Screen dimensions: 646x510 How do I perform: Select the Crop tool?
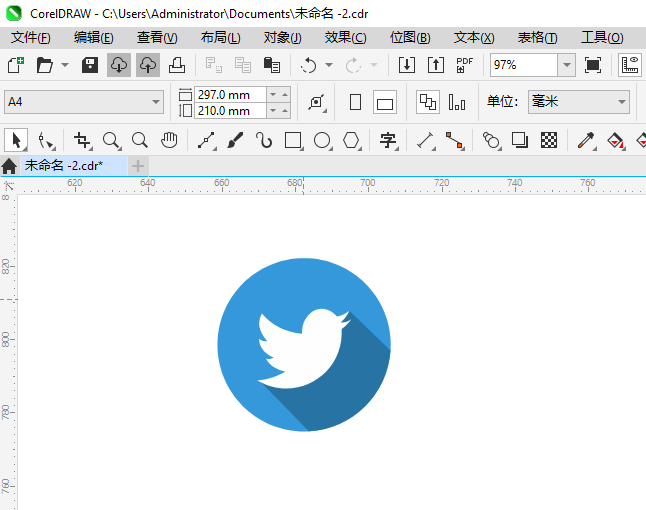82,140
